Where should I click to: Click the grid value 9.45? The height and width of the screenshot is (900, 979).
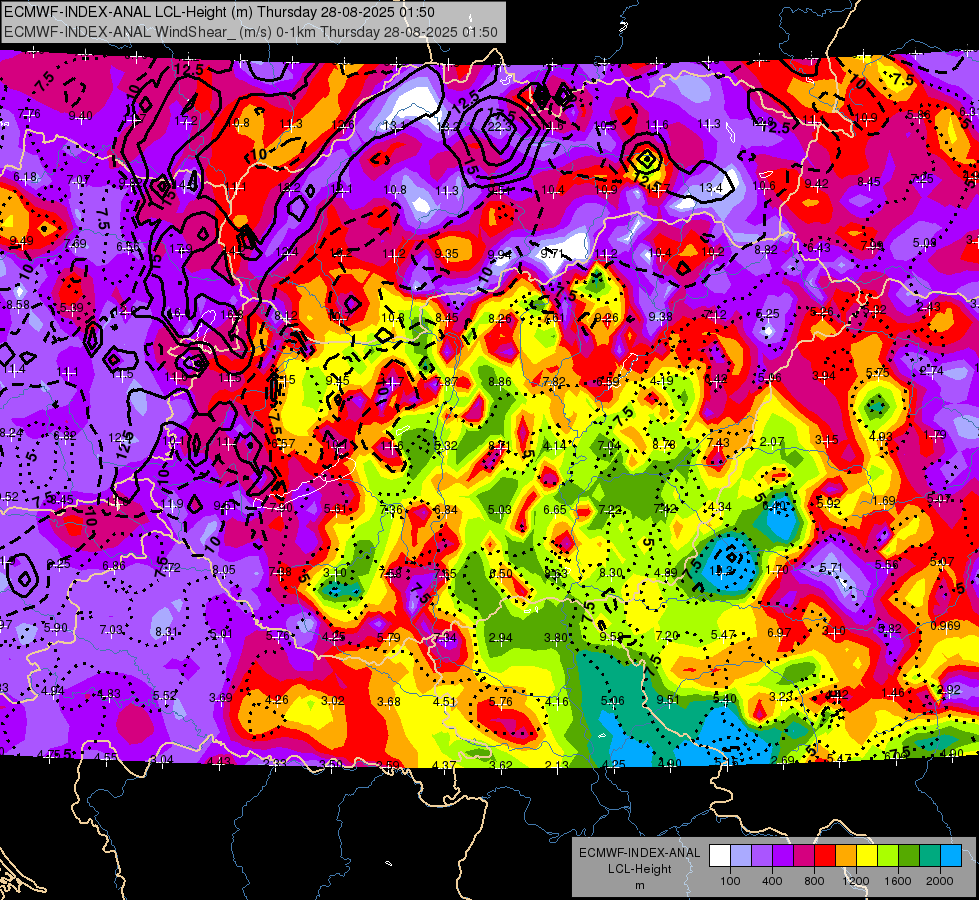[x=338, y=380]
